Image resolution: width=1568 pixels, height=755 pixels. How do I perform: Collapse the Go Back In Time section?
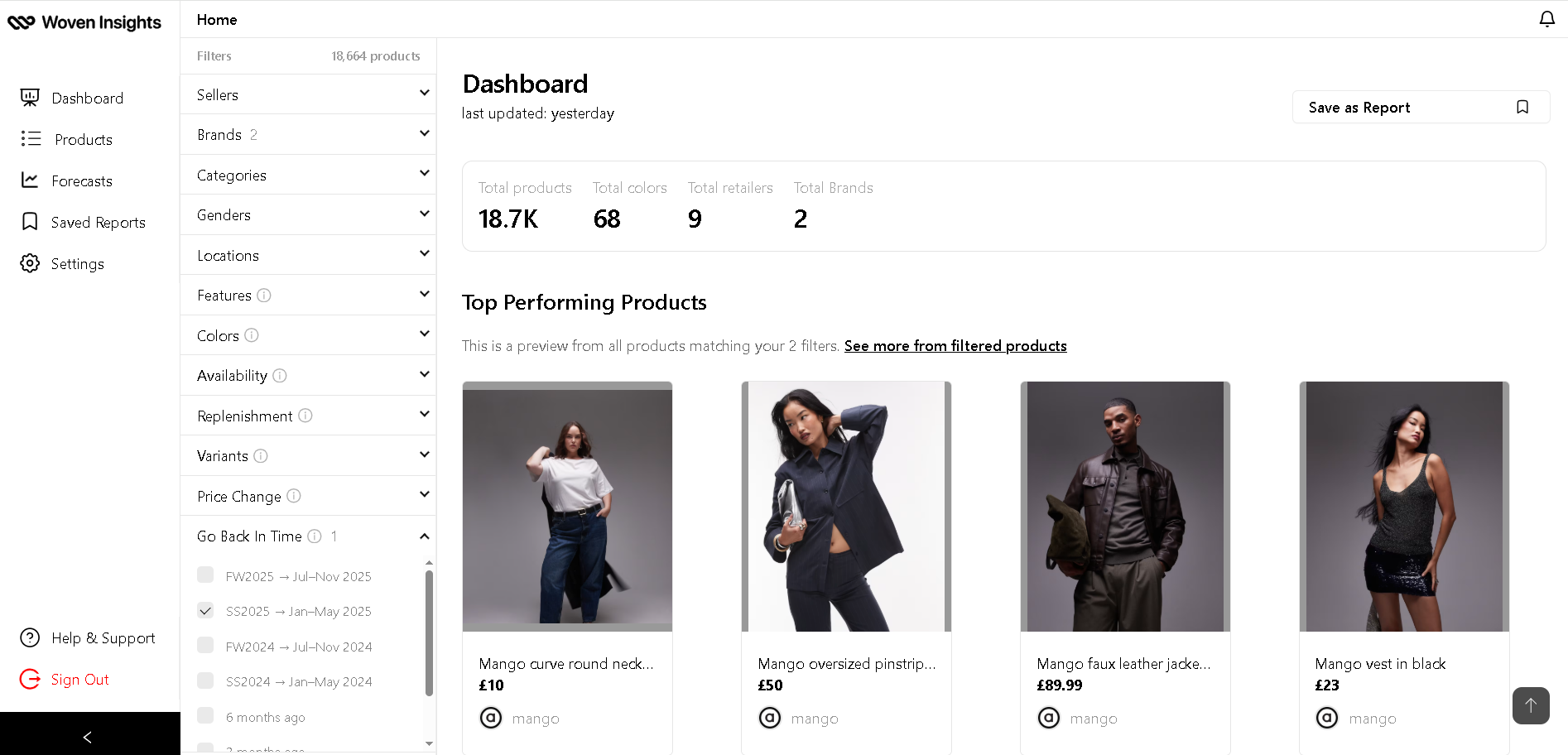pyautogui.click(x=425, y=536)
